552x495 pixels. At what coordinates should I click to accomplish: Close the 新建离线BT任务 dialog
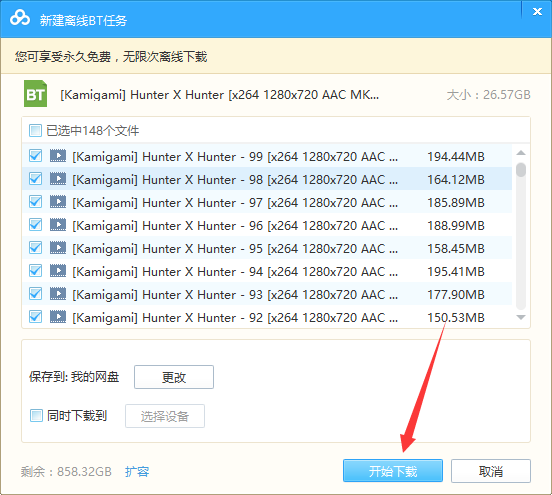click(537, 12)
